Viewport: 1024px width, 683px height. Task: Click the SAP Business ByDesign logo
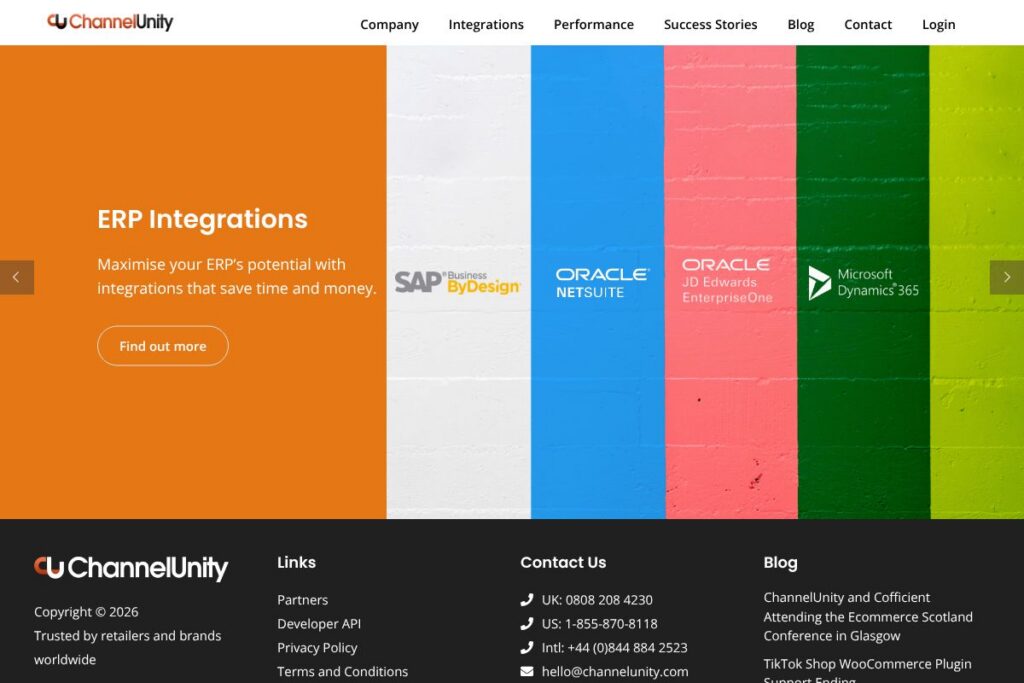(x=457, y=282)
